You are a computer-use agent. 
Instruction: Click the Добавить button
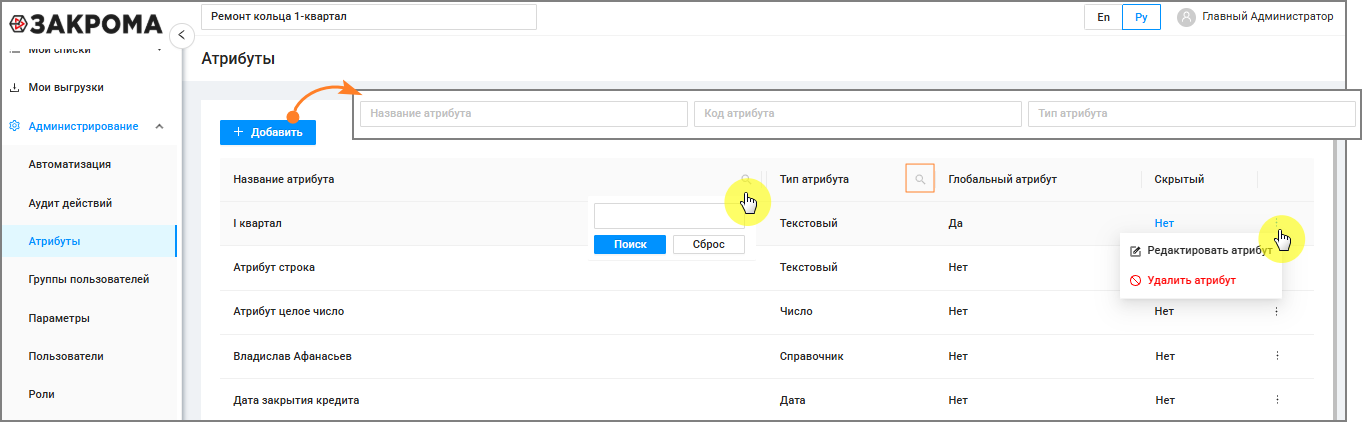tap(268, 132)
